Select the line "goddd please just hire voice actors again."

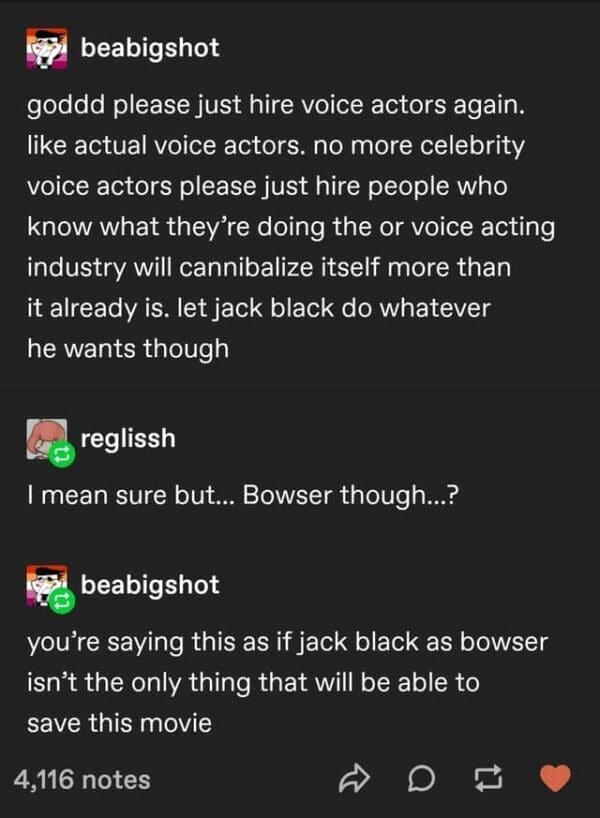276,105
